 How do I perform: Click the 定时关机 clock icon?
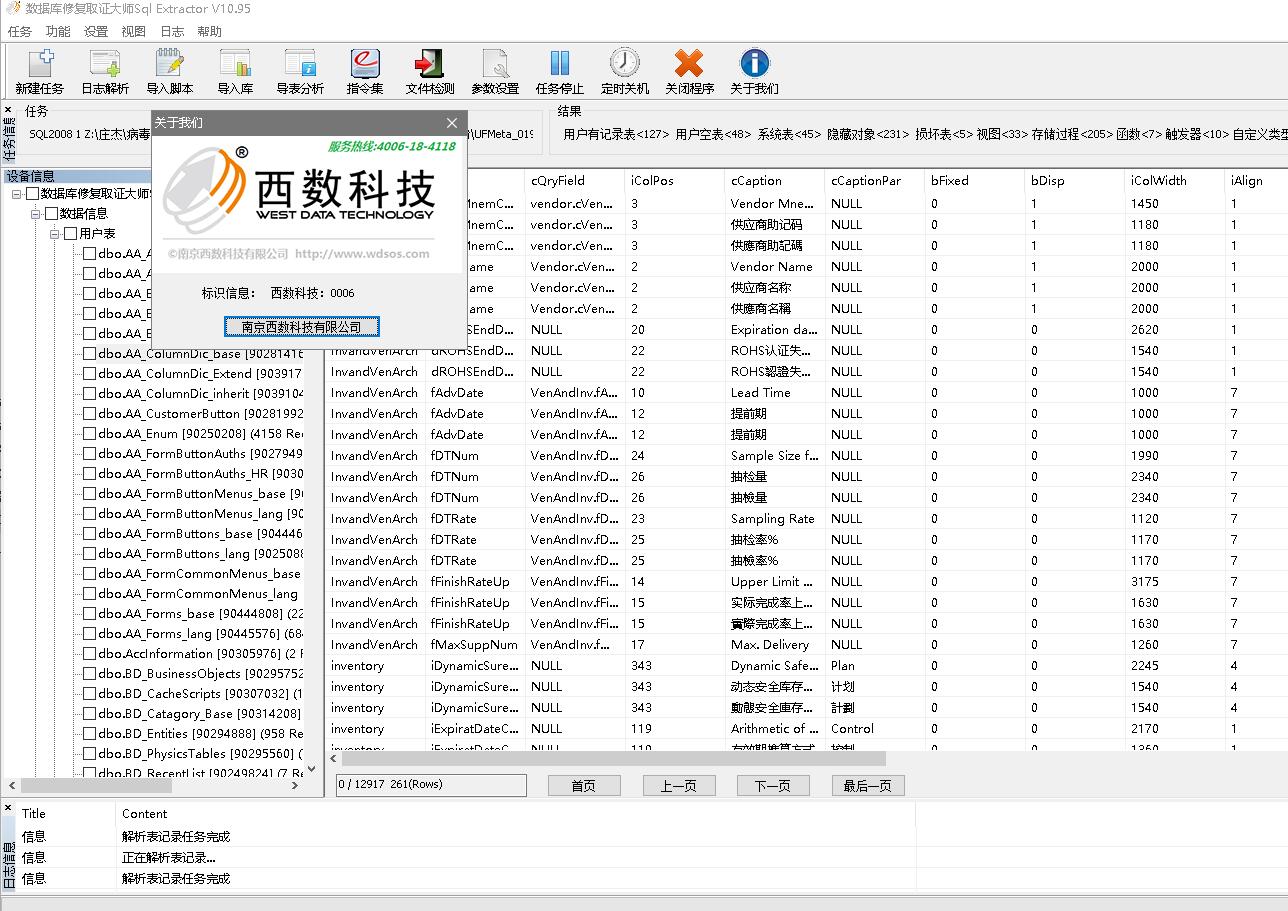coord(625,71)
